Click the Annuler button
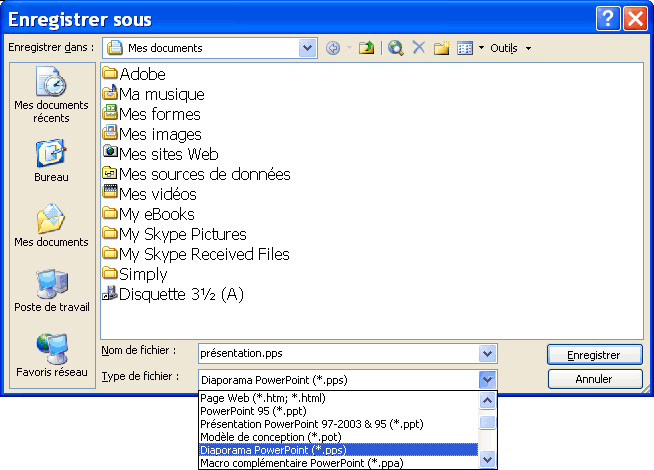The width and height of the screenshot is (654, 470). click(x=594, y=379)
